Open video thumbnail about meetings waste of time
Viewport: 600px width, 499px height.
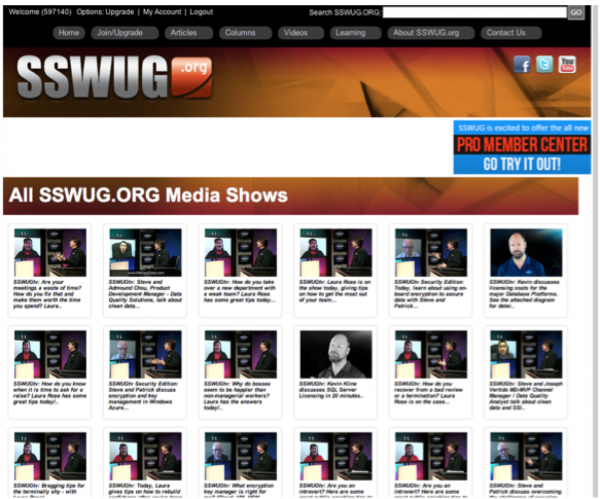[50, 253]
